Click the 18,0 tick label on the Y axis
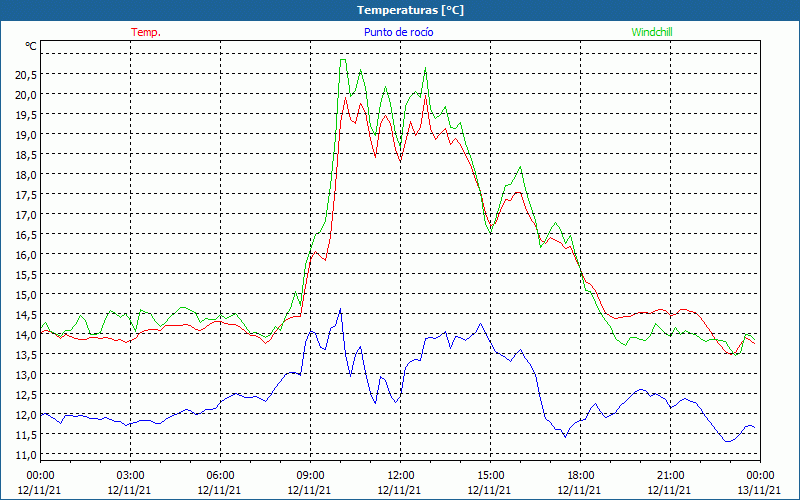 25,174
